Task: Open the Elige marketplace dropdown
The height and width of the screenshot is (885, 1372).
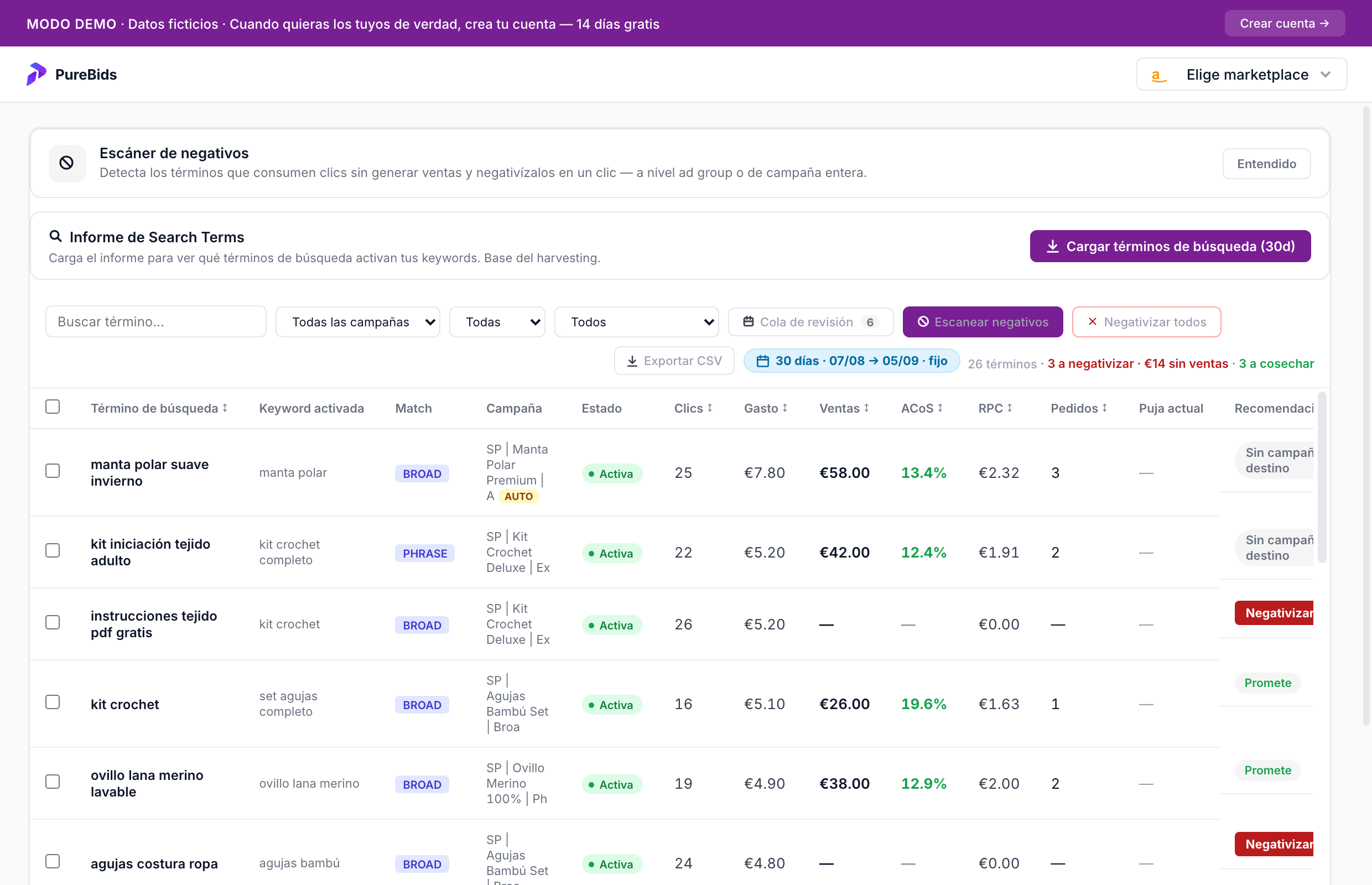Action: 1241,75
